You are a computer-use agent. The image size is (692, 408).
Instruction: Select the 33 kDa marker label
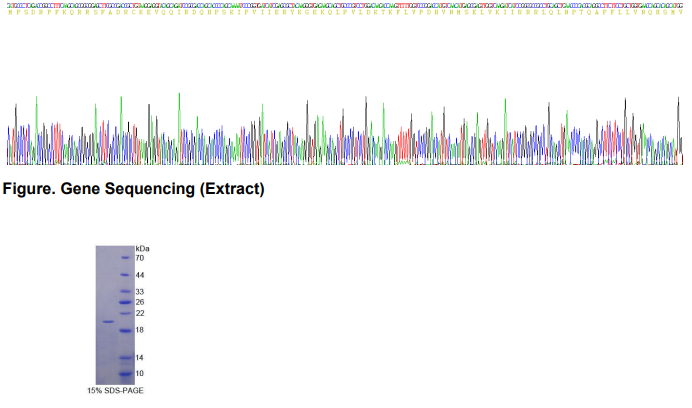click(x=140, y=292)
